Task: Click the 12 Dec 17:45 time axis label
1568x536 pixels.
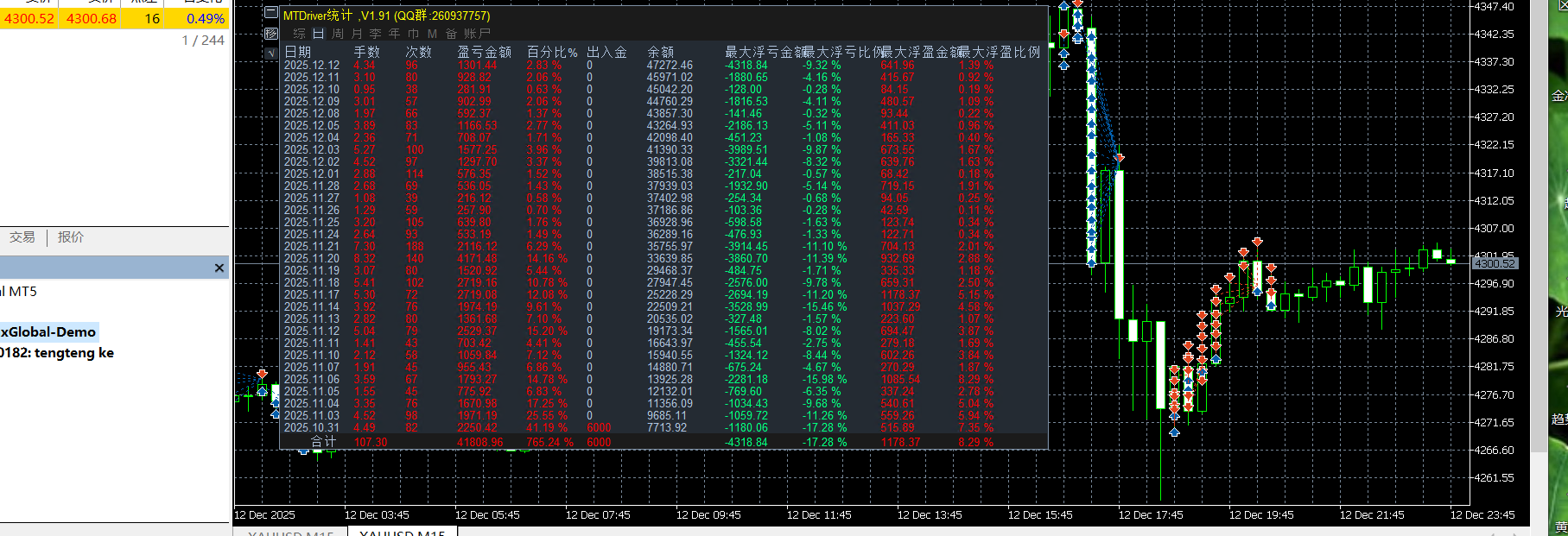Action: point(1151,514)
